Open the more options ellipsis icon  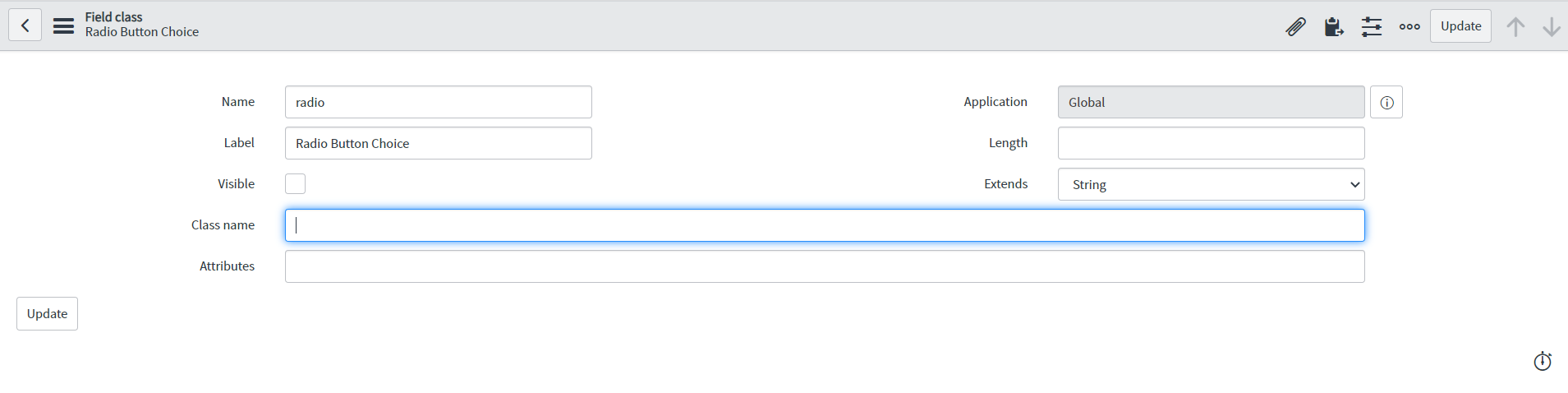coord(1409,26)
